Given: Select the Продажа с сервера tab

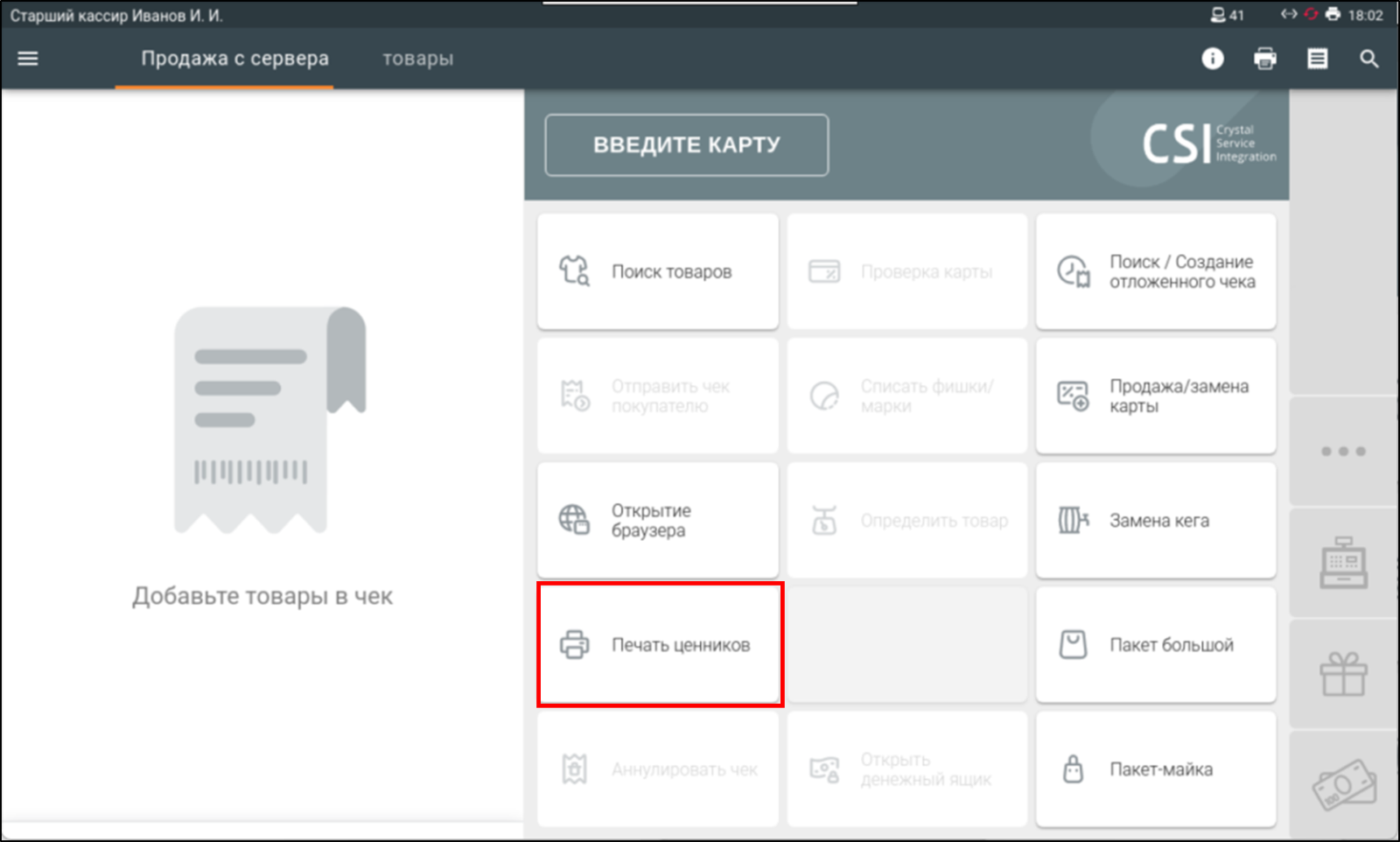Looking at the screenshot, I should point(234,59).
